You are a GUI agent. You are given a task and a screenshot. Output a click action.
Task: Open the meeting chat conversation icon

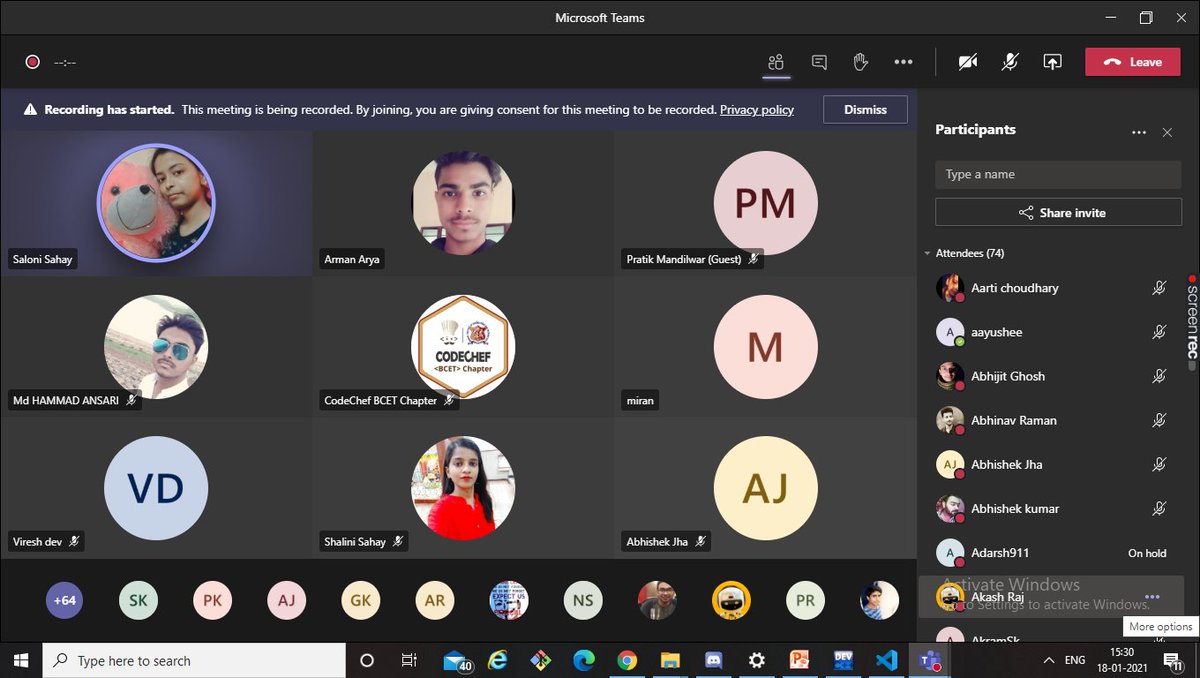point(819,62)
